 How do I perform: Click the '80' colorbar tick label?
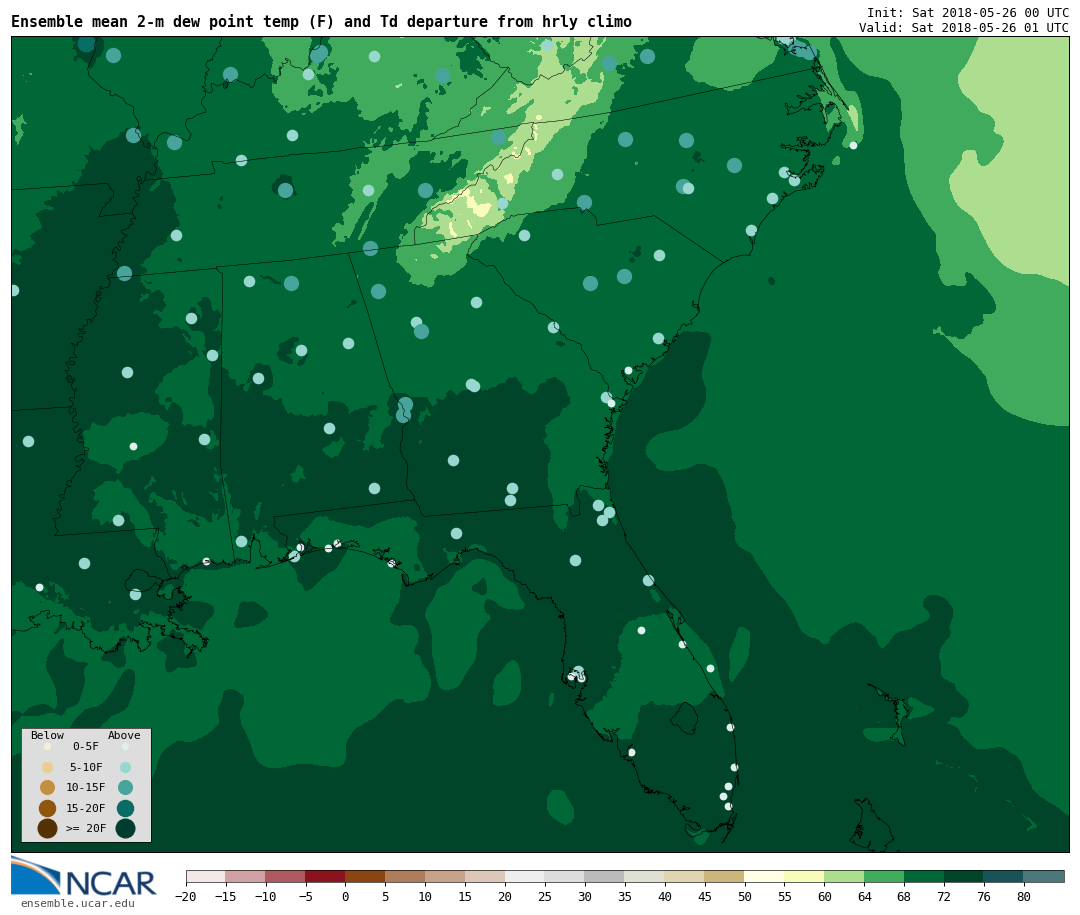(x=1024, y=896)
